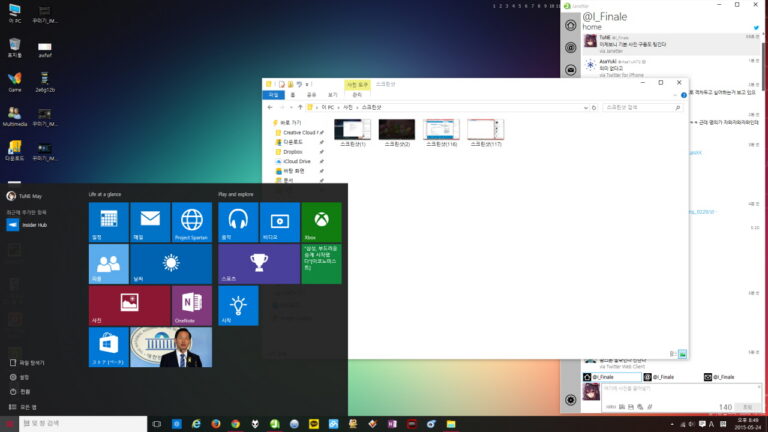
Task: Click Janetter home timeline icon
Action: (x=571, y=25)
